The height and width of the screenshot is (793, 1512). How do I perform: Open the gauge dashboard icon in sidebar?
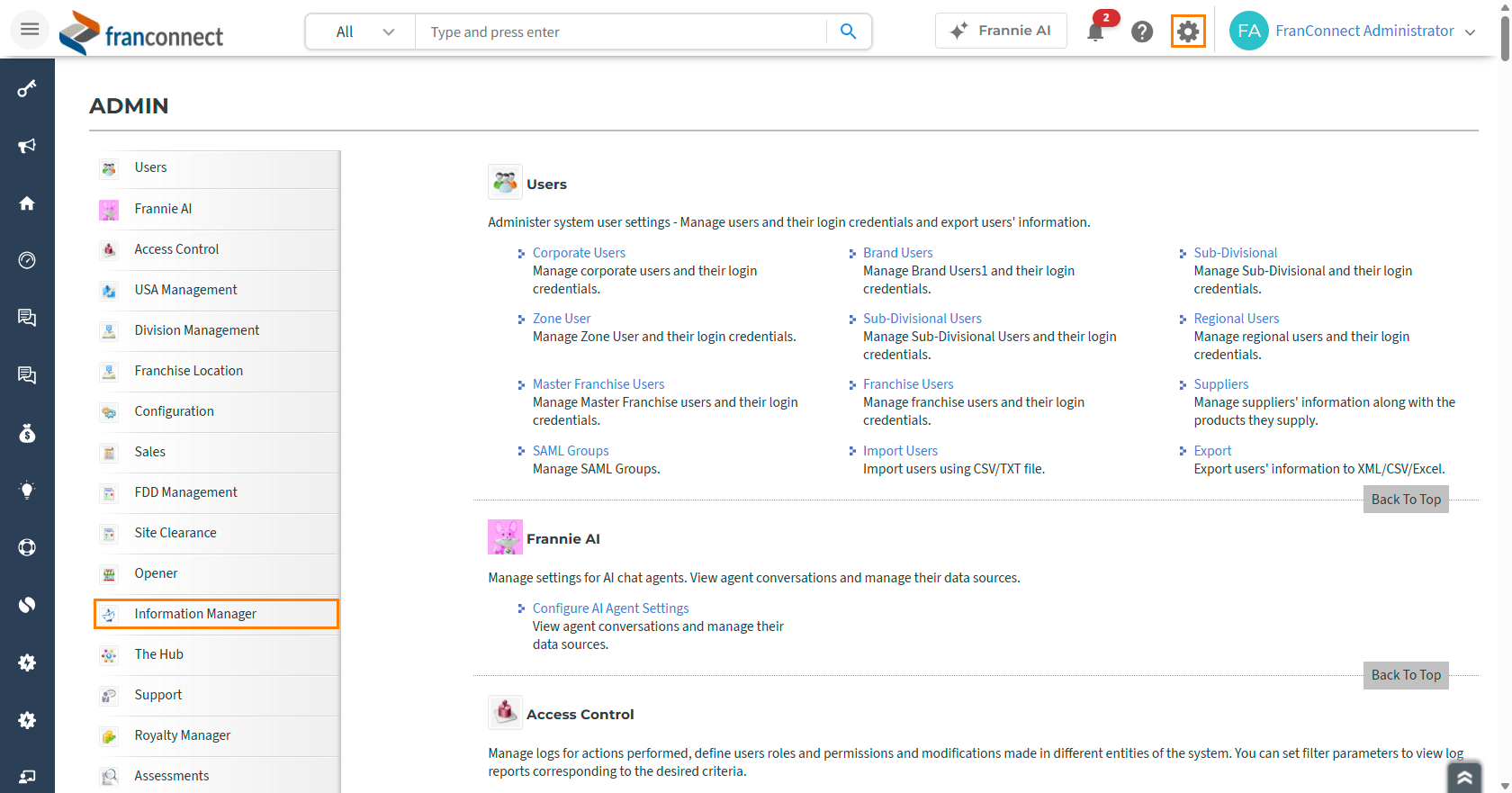point(27,260)
